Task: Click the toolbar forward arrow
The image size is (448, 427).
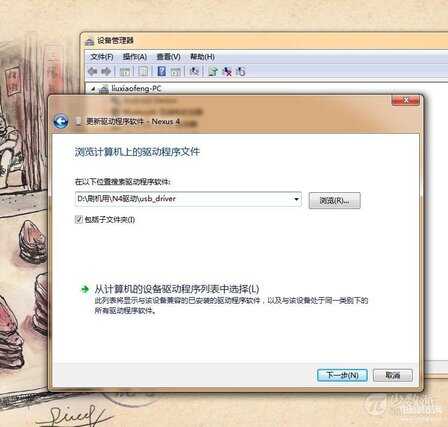Action: pos(107,71)
